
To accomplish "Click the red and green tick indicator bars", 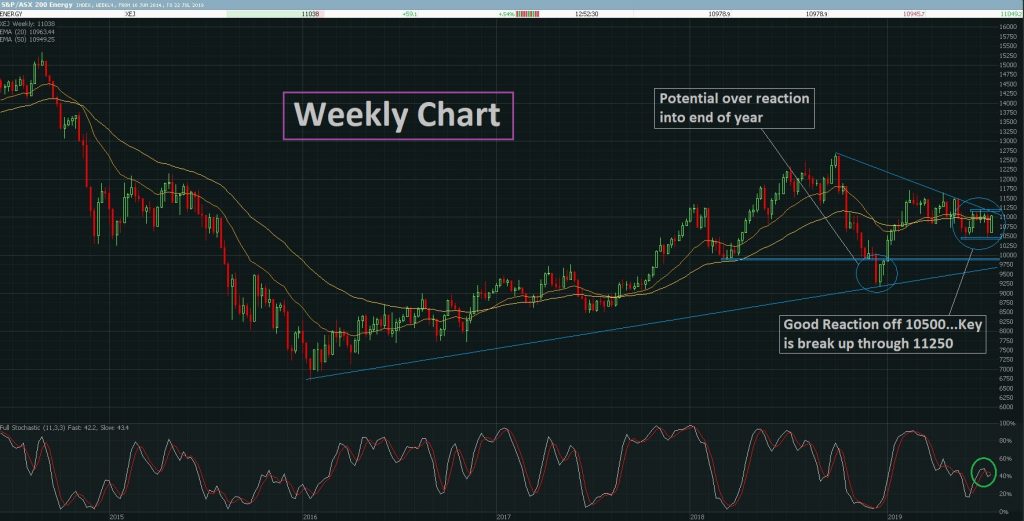I will (528, 14).
